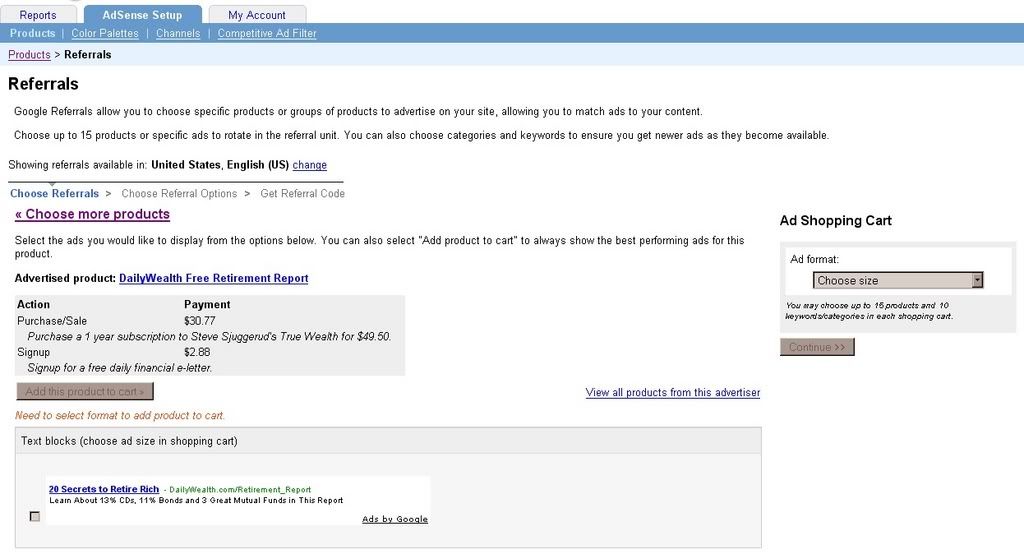Select the Get Referral Code step
This screenshot has height=554, width=1024.
pyautogui.click(x=302, y=193)
